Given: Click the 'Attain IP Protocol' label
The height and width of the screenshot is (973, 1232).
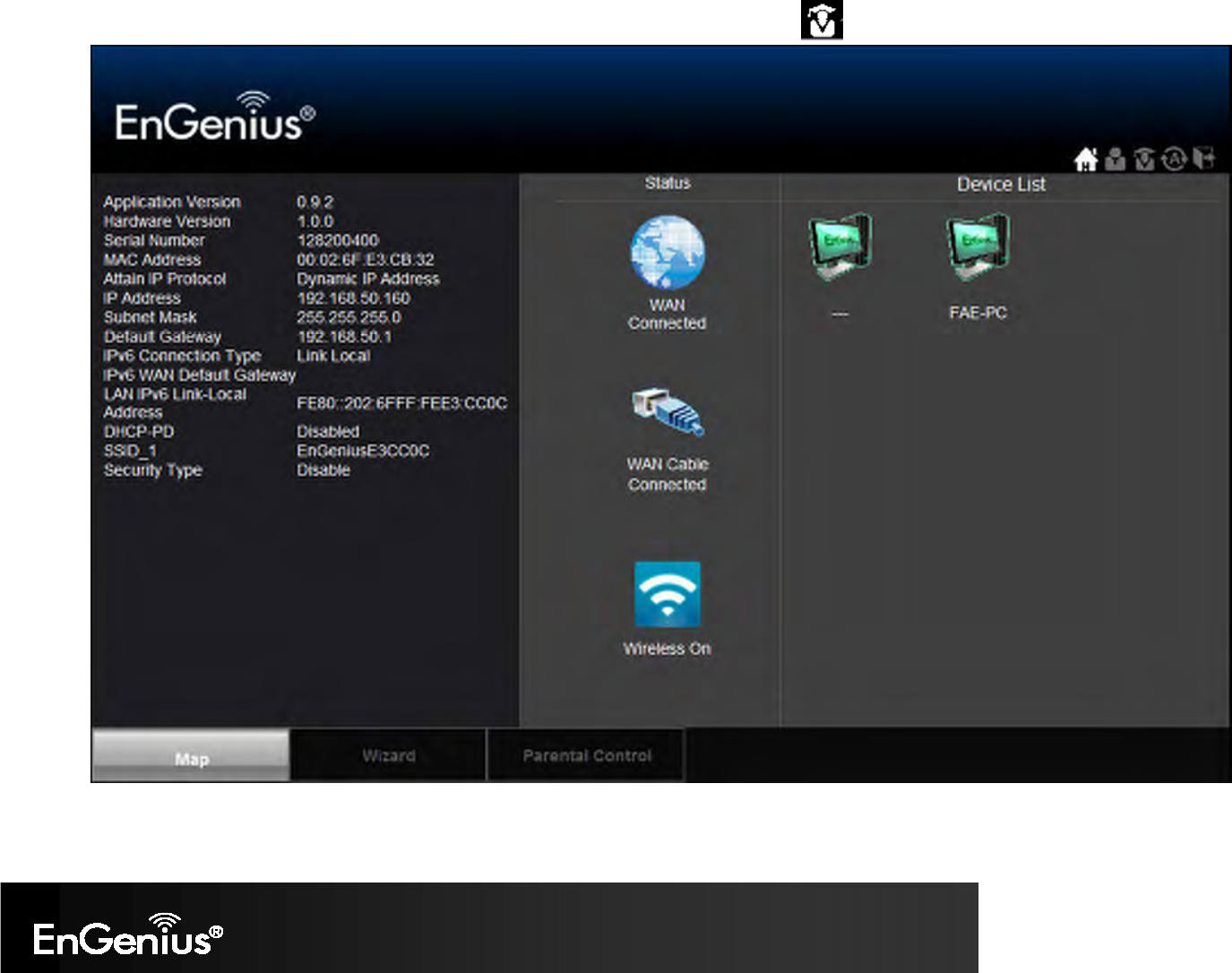Looking at the screenshot, I should (x=165, y=279).
